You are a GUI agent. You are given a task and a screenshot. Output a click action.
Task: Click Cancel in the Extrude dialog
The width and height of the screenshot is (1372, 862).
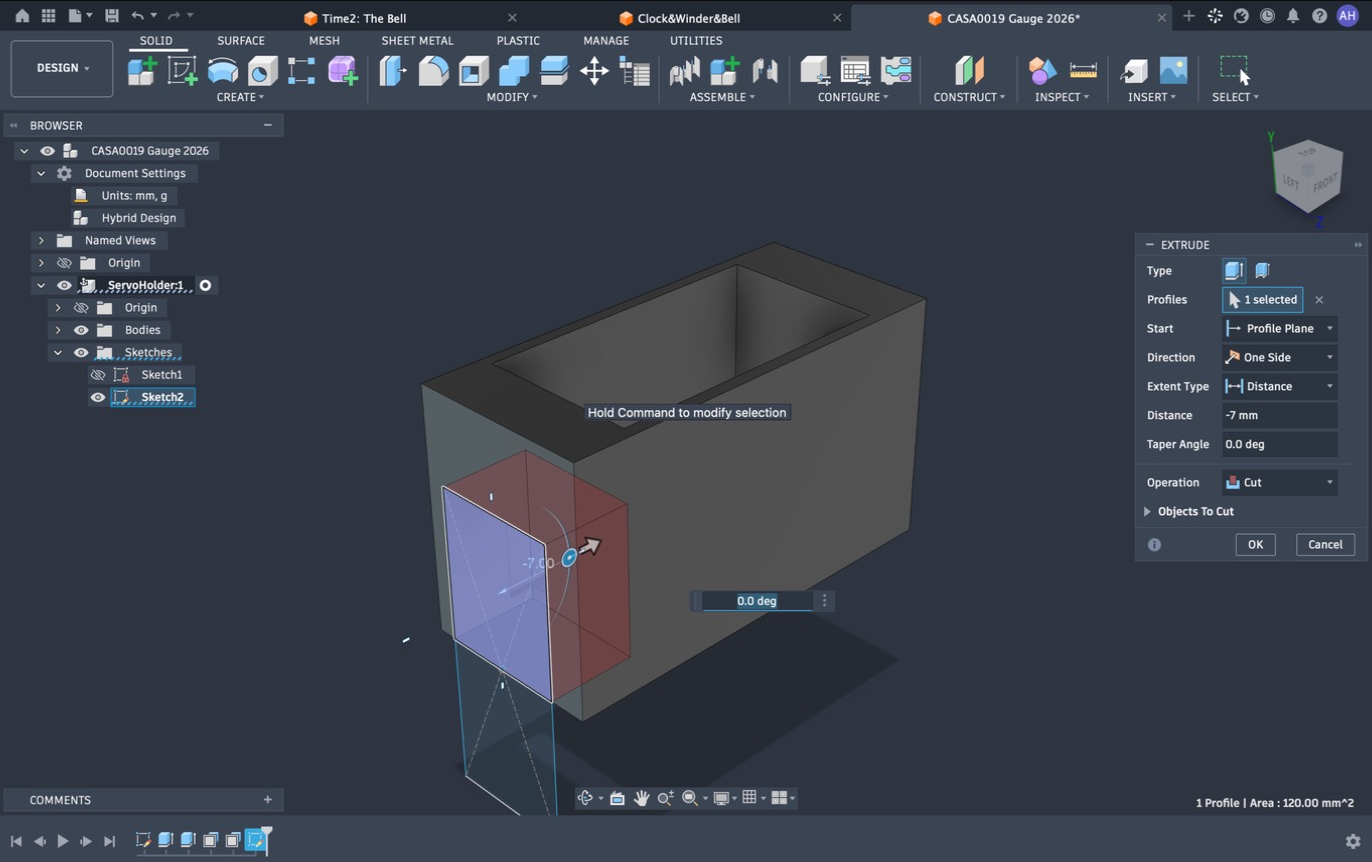coord(1325,544)
